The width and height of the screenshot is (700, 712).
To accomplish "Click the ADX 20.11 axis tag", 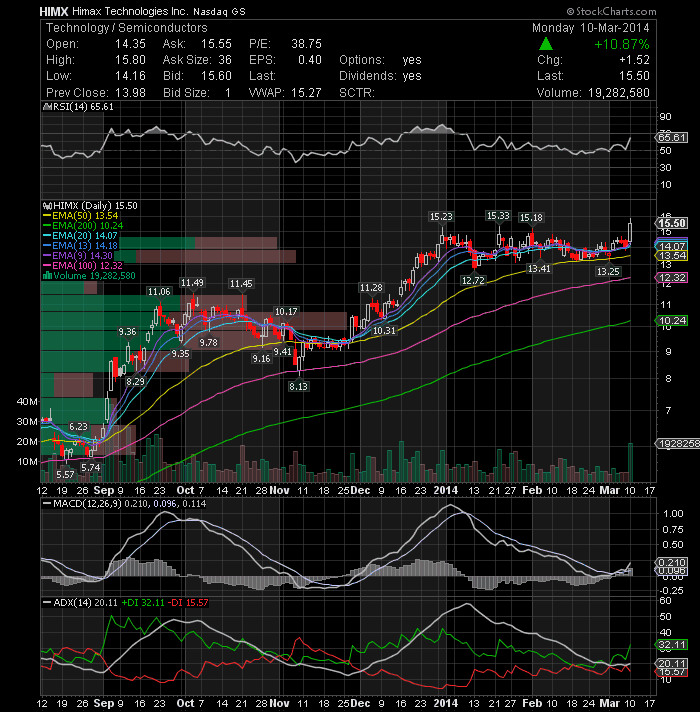I will pos(672,664).
